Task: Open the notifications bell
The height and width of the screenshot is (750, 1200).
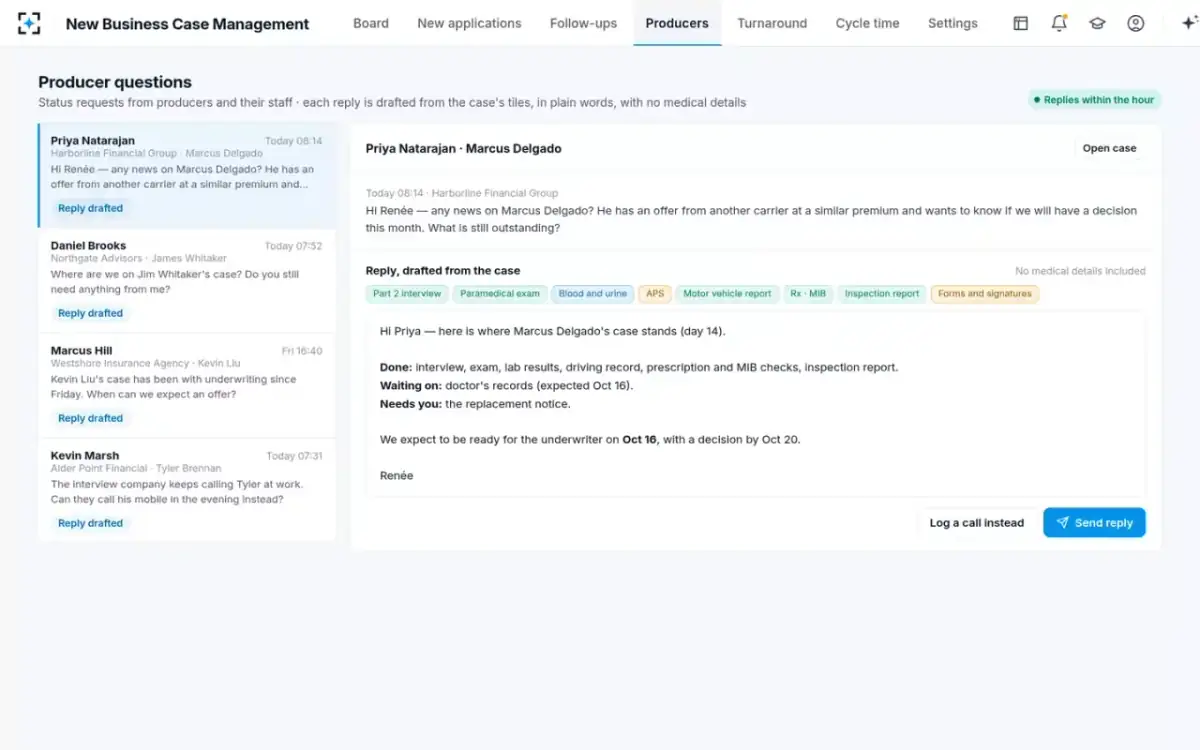Action: coord(1059,23)
